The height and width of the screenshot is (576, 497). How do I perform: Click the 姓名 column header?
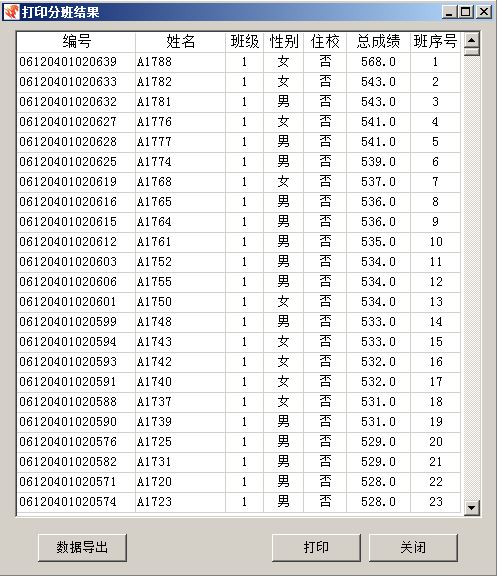(x=180, y=42)
